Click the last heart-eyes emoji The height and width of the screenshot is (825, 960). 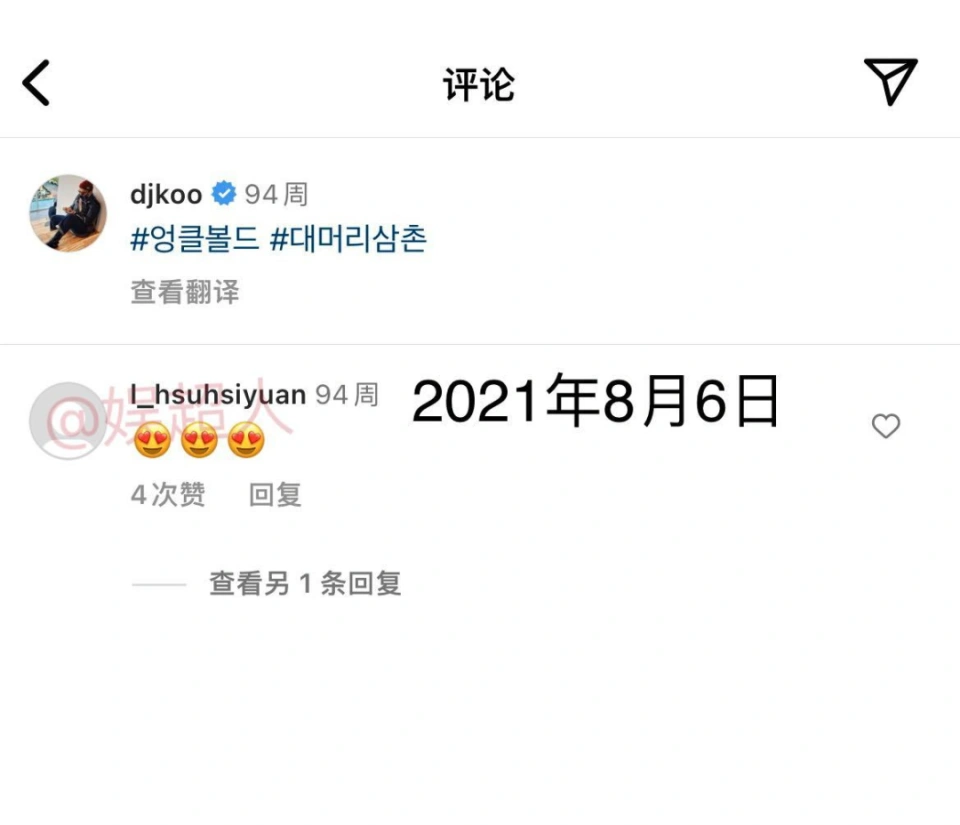point(246,440)
